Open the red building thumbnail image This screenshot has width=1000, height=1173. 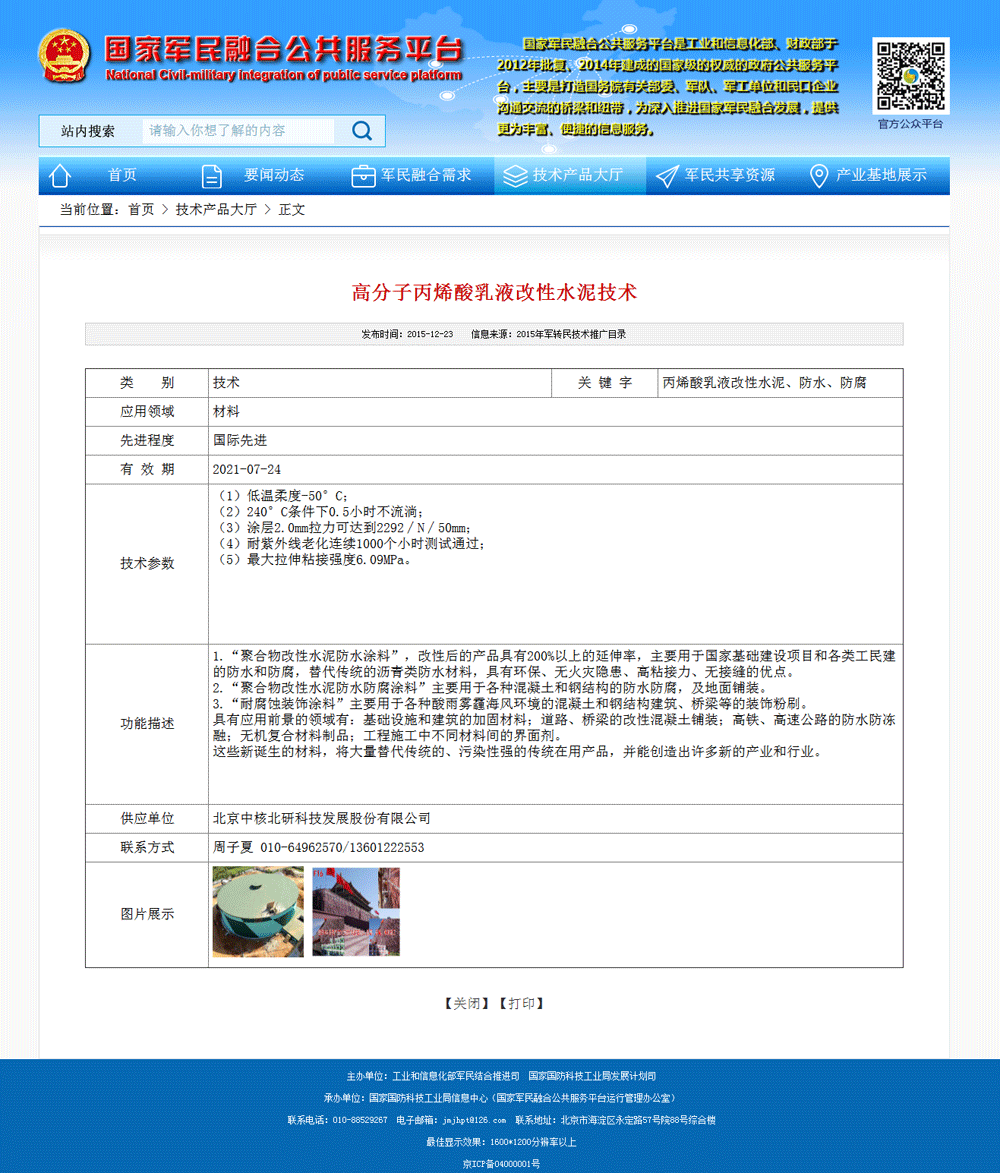356,912
